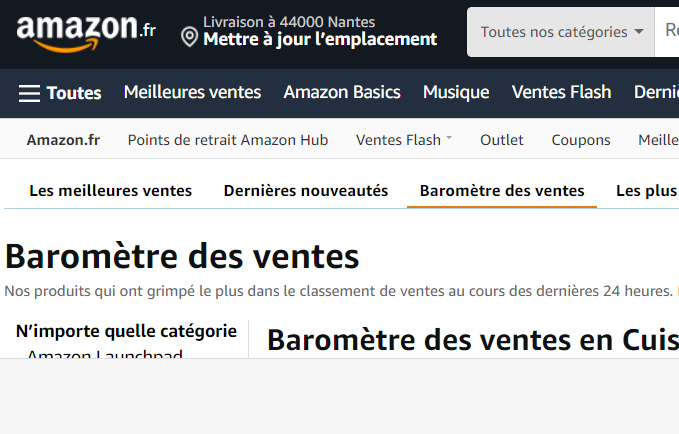Image resolution: width=679 pixels, height=434 pixels.
Task: Open Amazon Basics in navigation bar
Action: pos(342,92)
